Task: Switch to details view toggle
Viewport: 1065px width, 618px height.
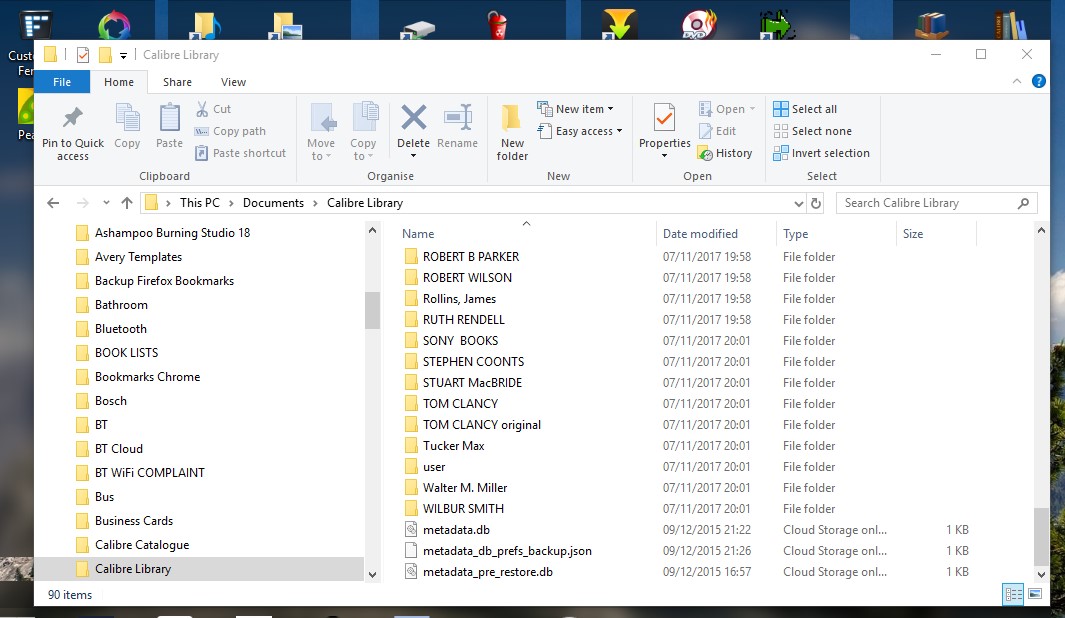Action: coord(1013,594)
